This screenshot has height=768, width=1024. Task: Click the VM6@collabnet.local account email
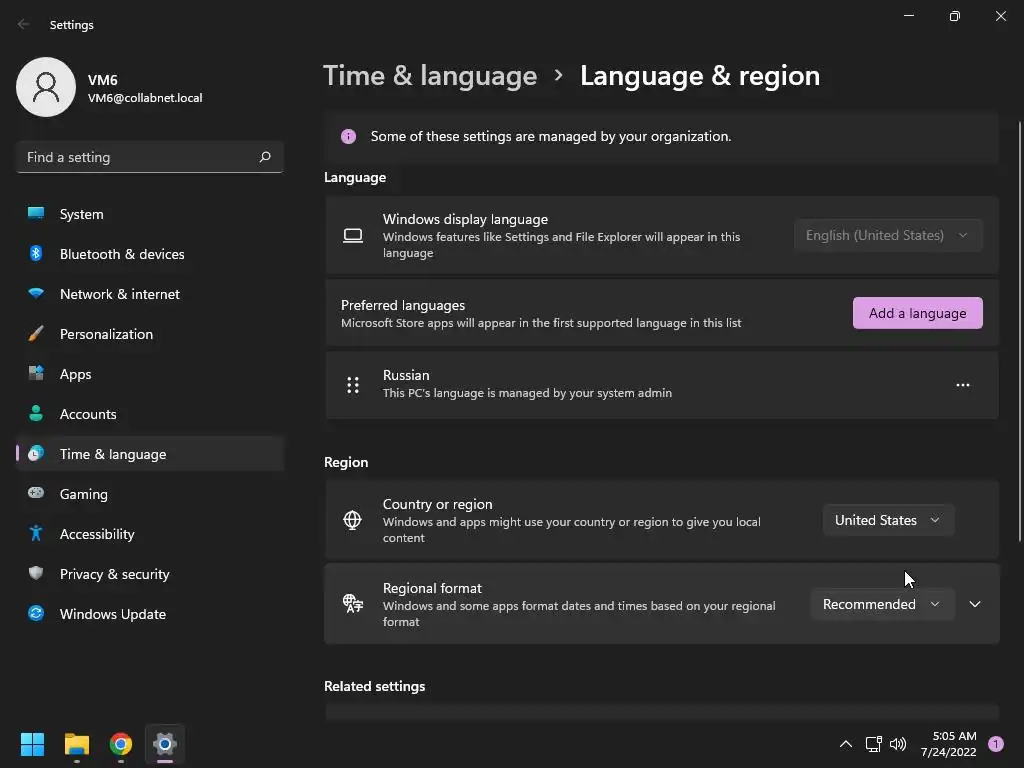tap(145, 98)
